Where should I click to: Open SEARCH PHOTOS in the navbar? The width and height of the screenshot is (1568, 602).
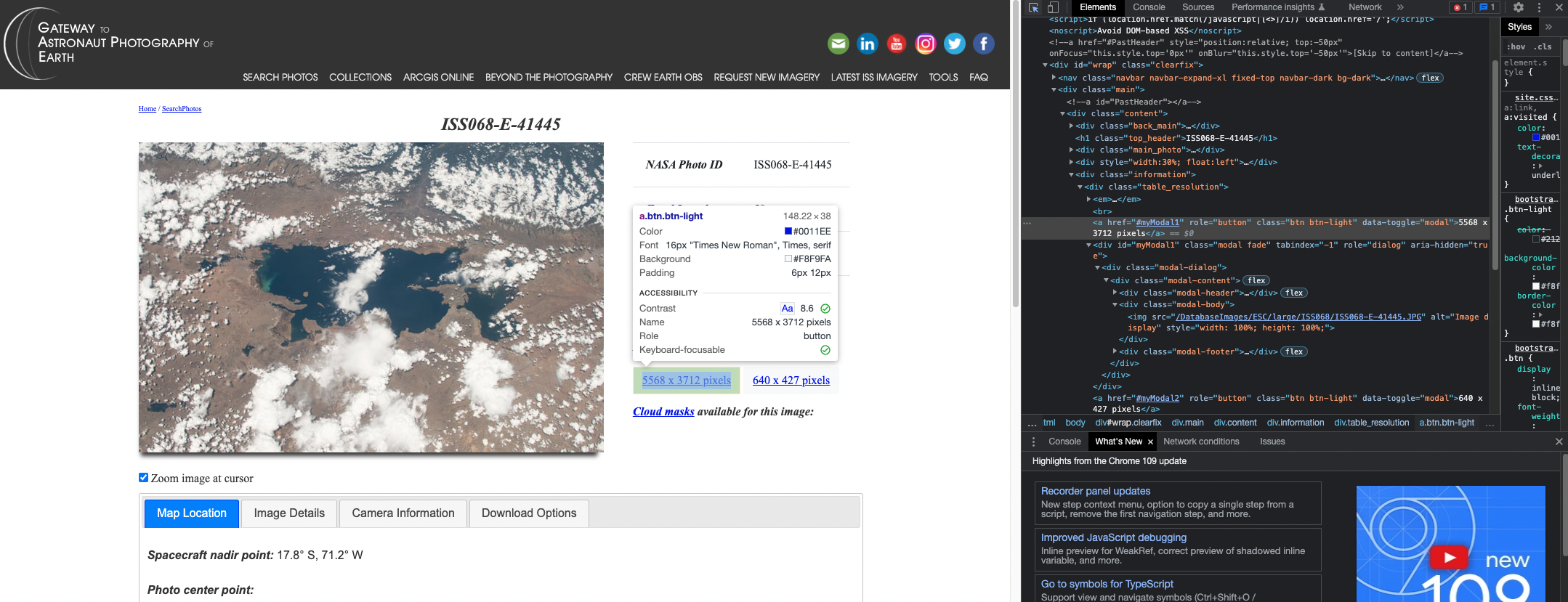(x=280, y=77)
